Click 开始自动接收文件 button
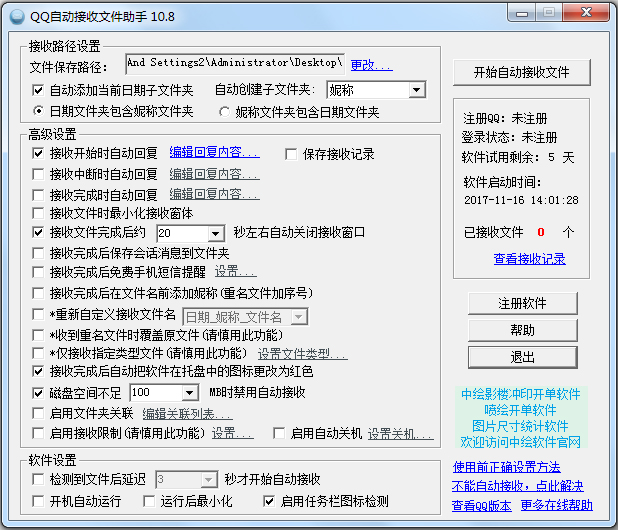Image resolution: width=618 pixels, height=530 pixels. (x=520, y=72)
